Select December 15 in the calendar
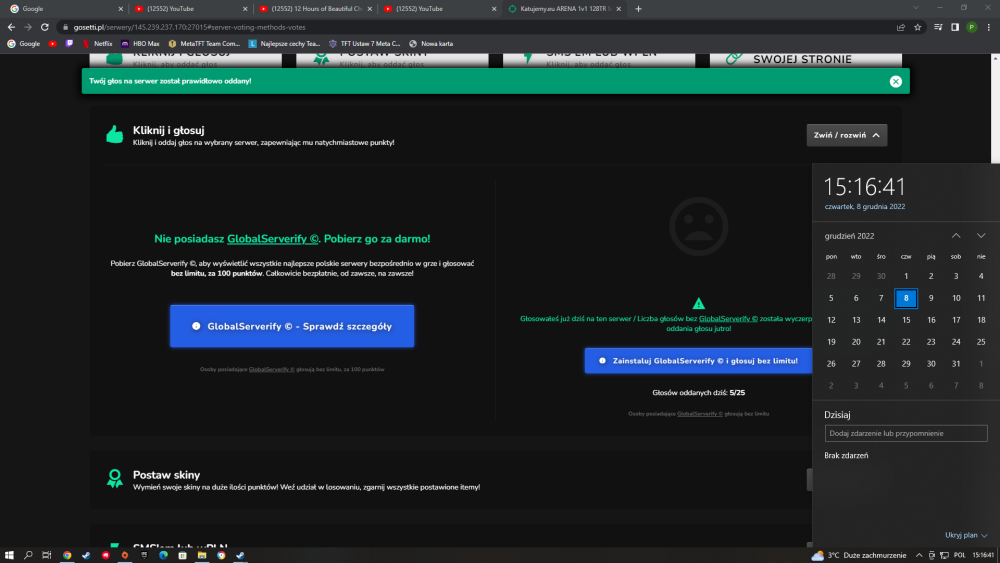1000x563 pixels. (x=906, y=320)
